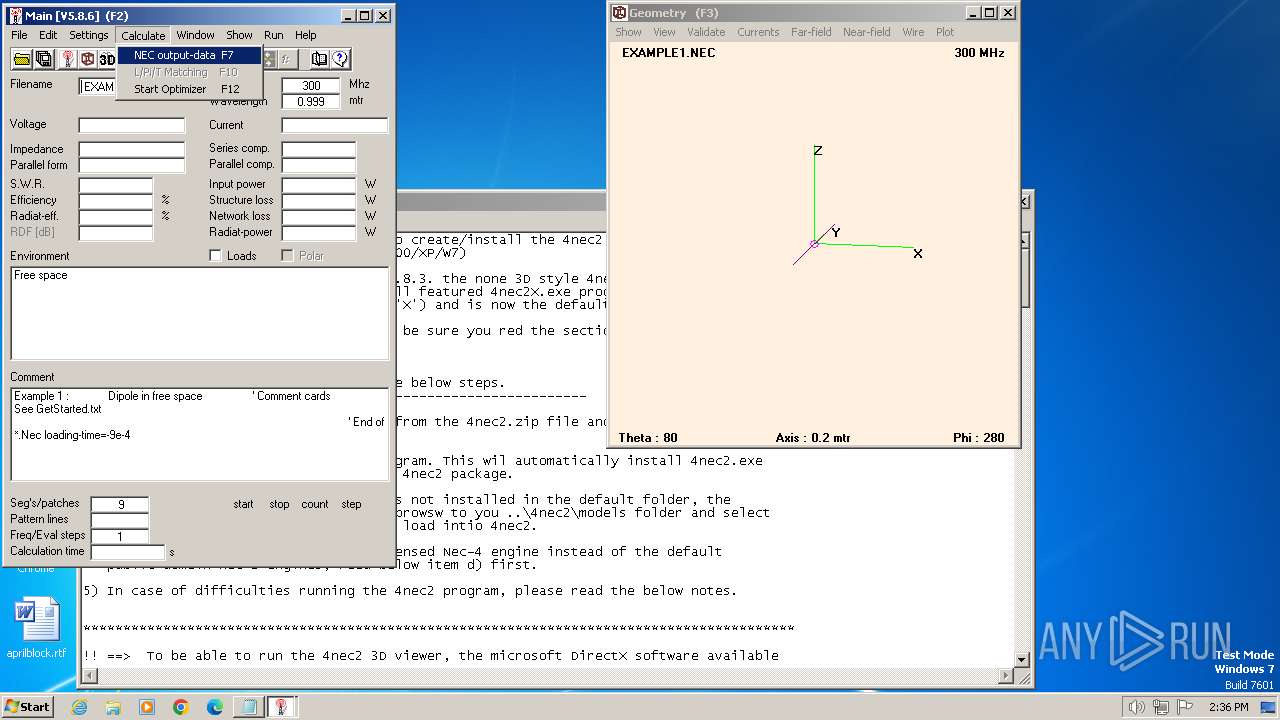1280x720 pixels.
Task: Open the Help menu
Action: (x=305, y=35)
